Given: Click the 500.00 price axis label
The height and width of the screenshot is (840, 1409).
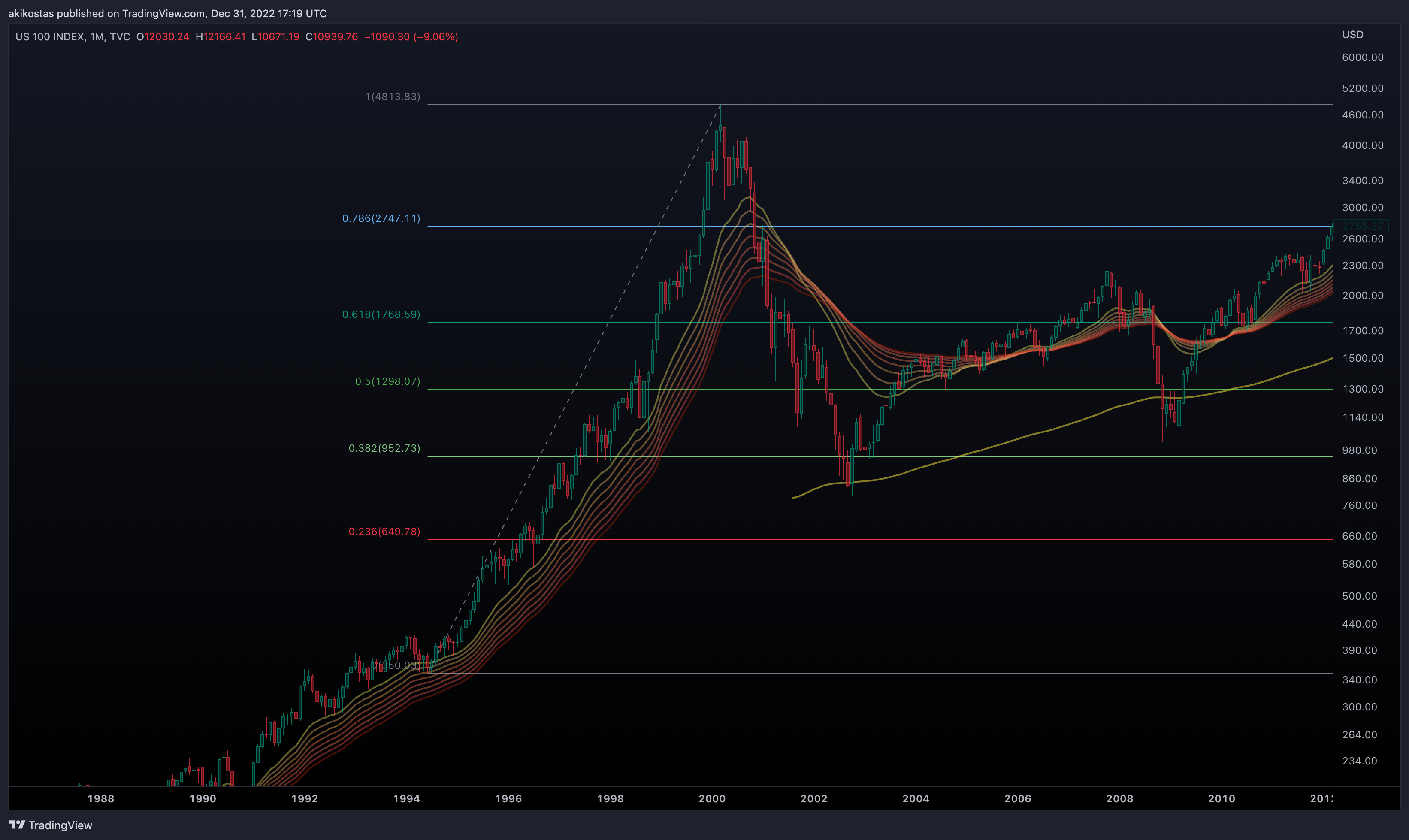Looking at the screenshot, I should point(1359,596).
